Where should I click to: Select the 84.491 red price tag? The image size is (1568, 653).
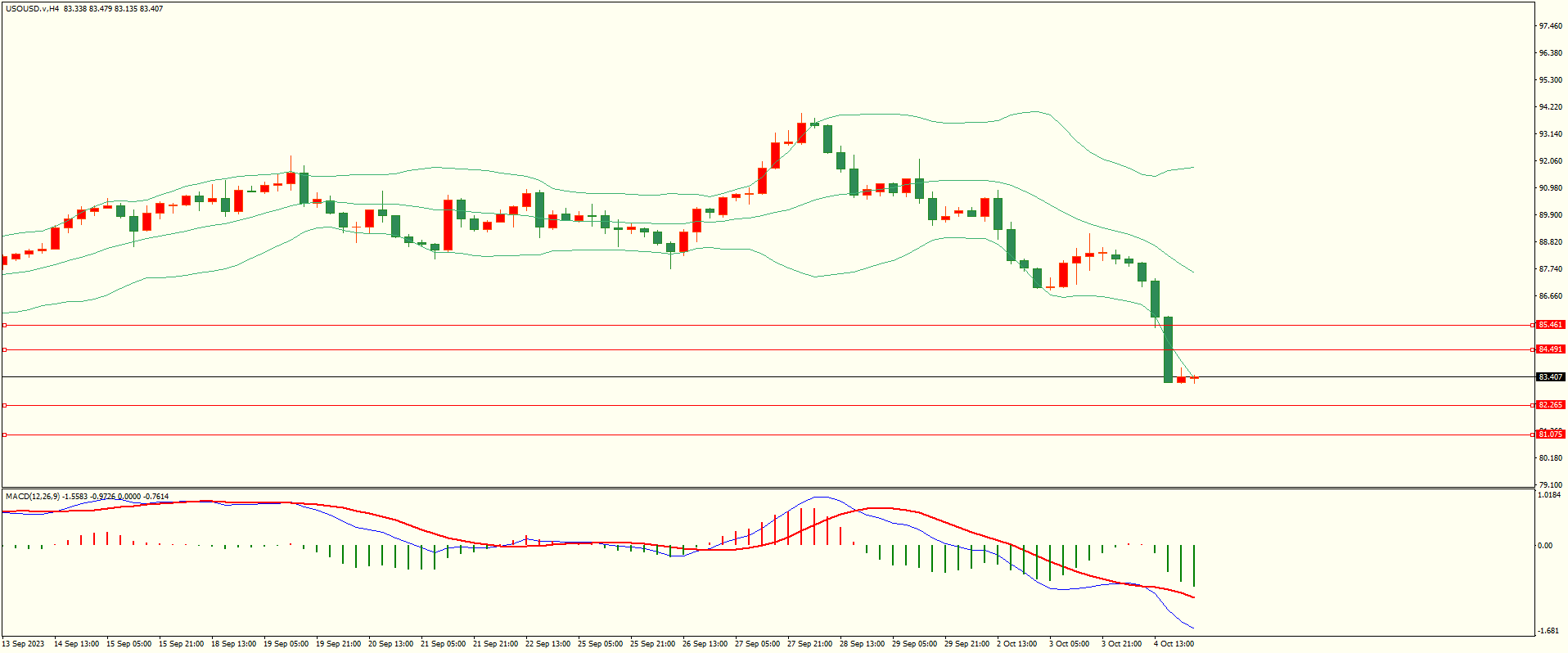1550,349
